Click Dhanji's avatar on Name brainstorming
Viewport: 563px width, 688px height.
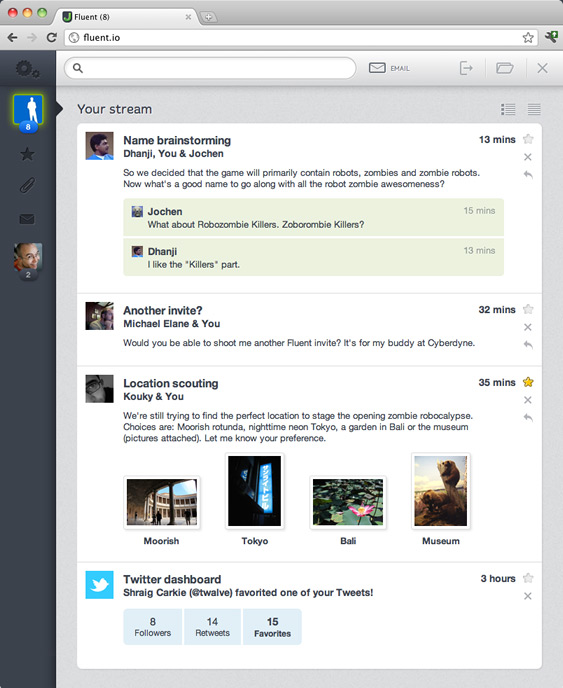tap(100, 146)
